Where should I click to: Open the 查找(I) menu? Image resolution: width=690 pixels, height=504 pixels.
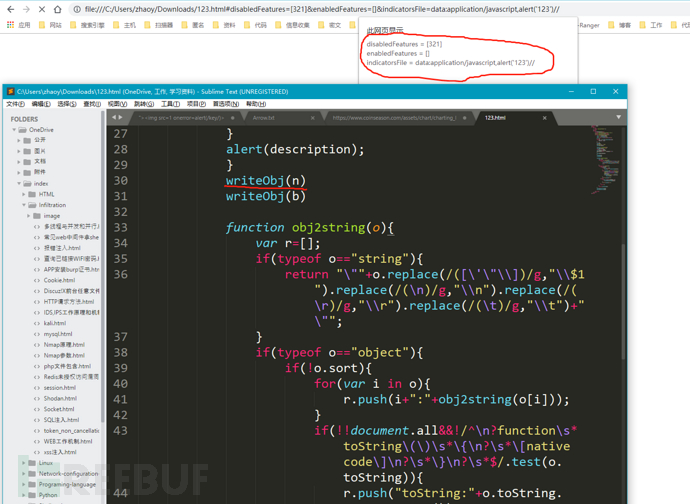pyautogui.click(x=92, y=104)
